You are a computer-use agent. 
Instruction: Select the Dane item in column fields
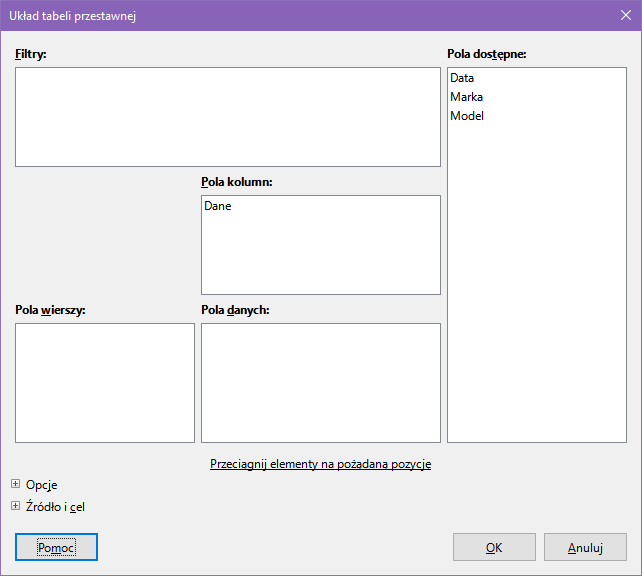pyautogui.click(x=218, y=206)
